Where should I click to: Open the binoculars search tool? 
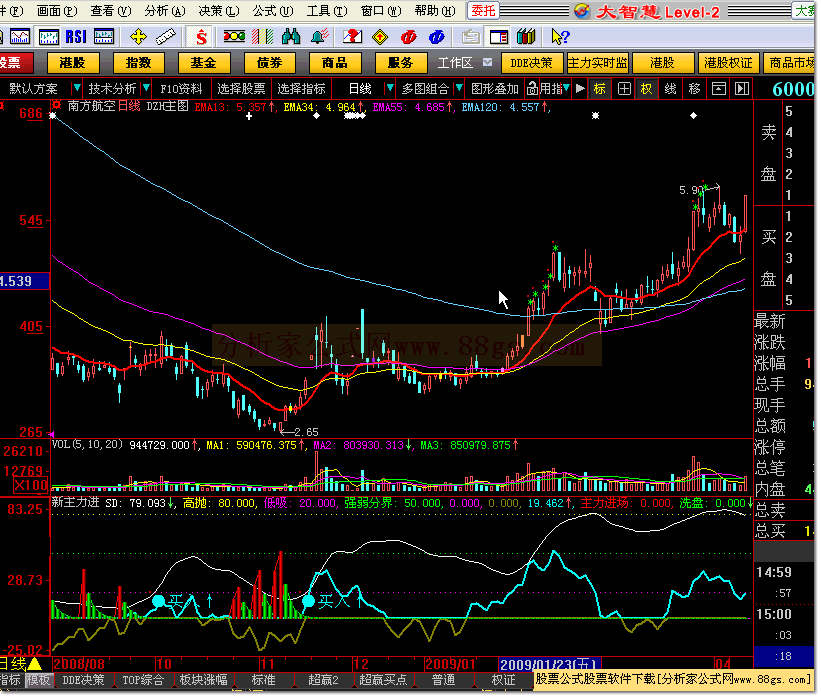click(x=291, y=37)
